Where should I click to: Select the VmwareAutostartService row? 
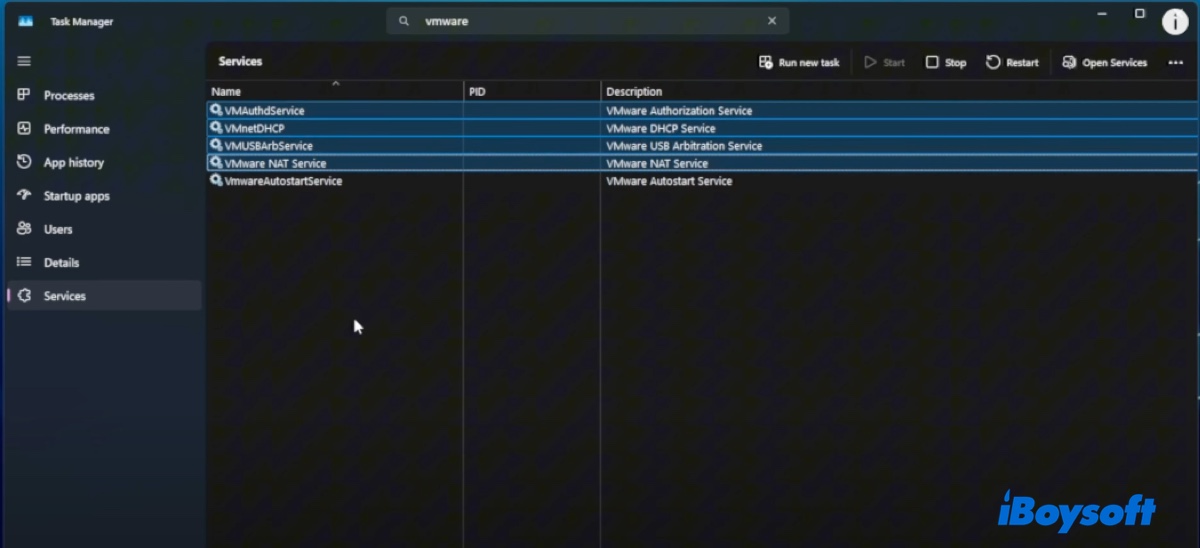tap(284, 181)
